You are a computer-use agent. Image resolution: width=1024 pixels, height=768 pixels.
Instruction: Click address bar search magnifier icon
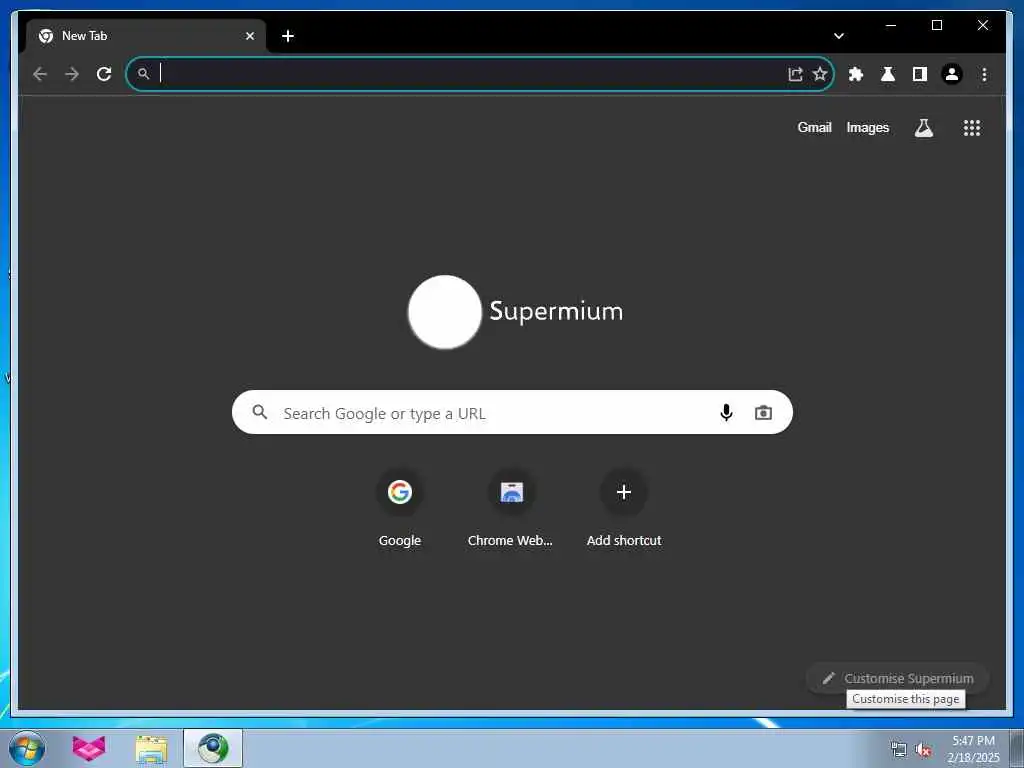(143, 74)
